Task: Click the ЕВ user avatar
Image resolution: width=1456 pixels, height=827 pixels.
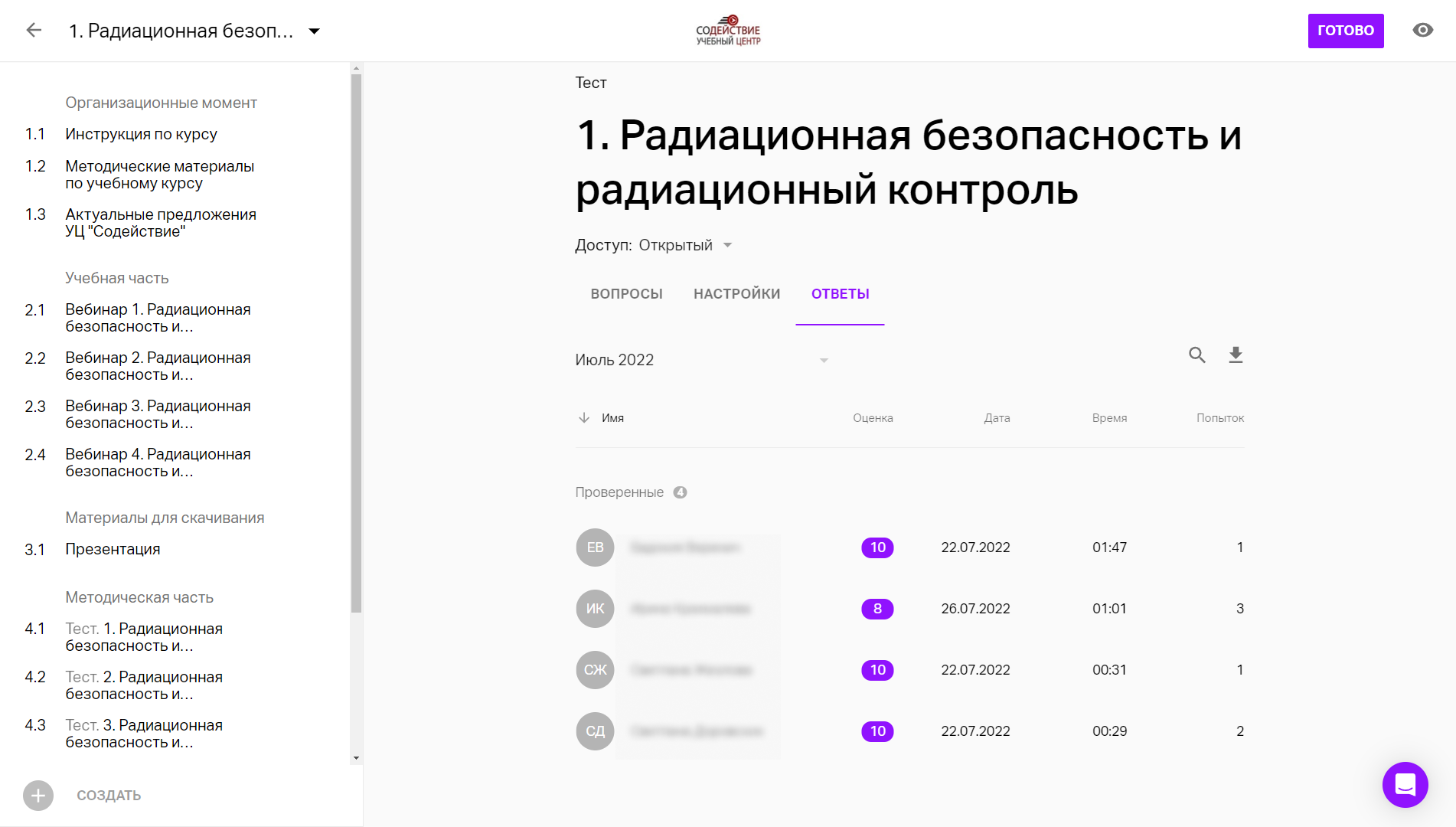Action: 595,548
